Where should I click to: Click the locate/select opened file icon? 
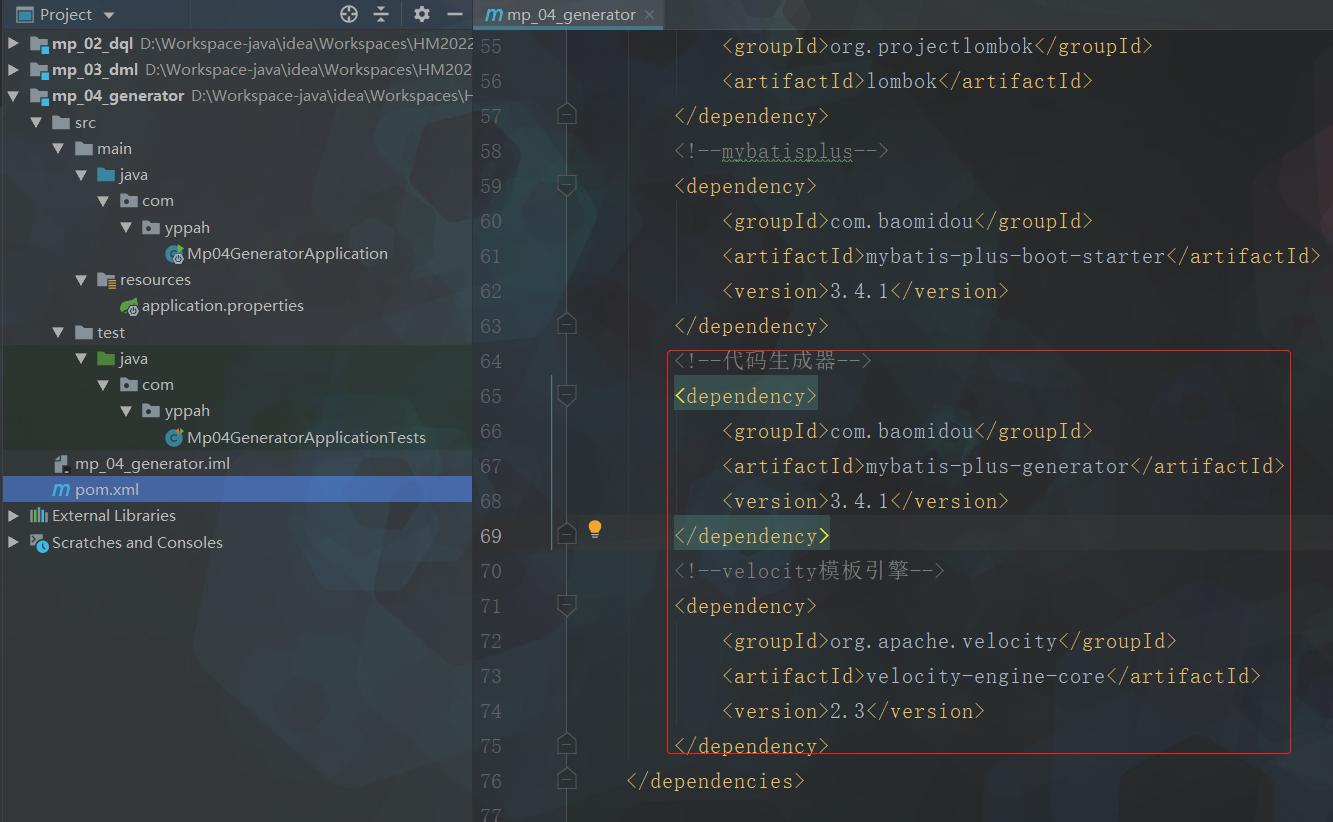pyautogui.click(x=349, y=14)
